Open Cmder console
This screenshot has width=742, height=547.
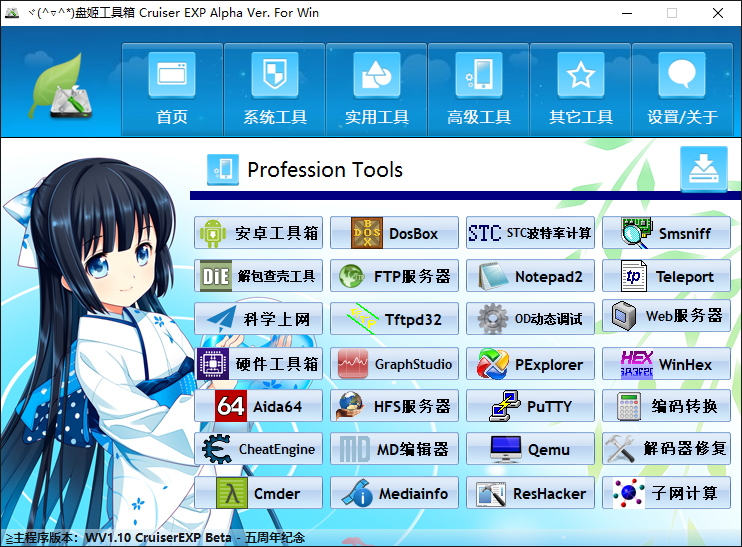pos(259,492)
